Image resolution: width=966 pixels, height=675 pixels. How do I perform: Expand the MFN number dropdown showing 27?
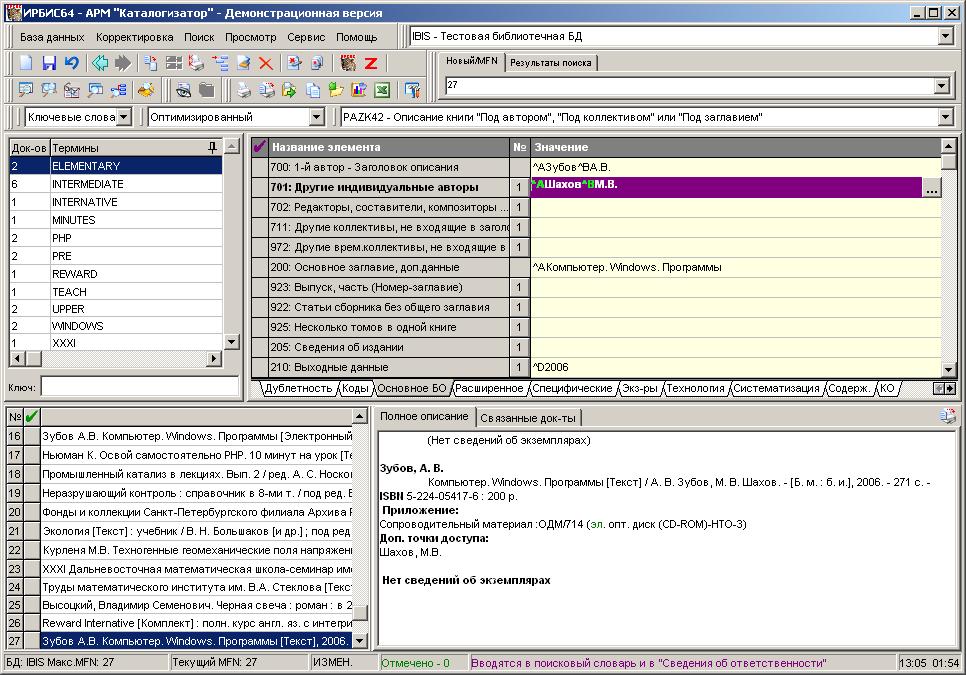[x=941, y=86]
